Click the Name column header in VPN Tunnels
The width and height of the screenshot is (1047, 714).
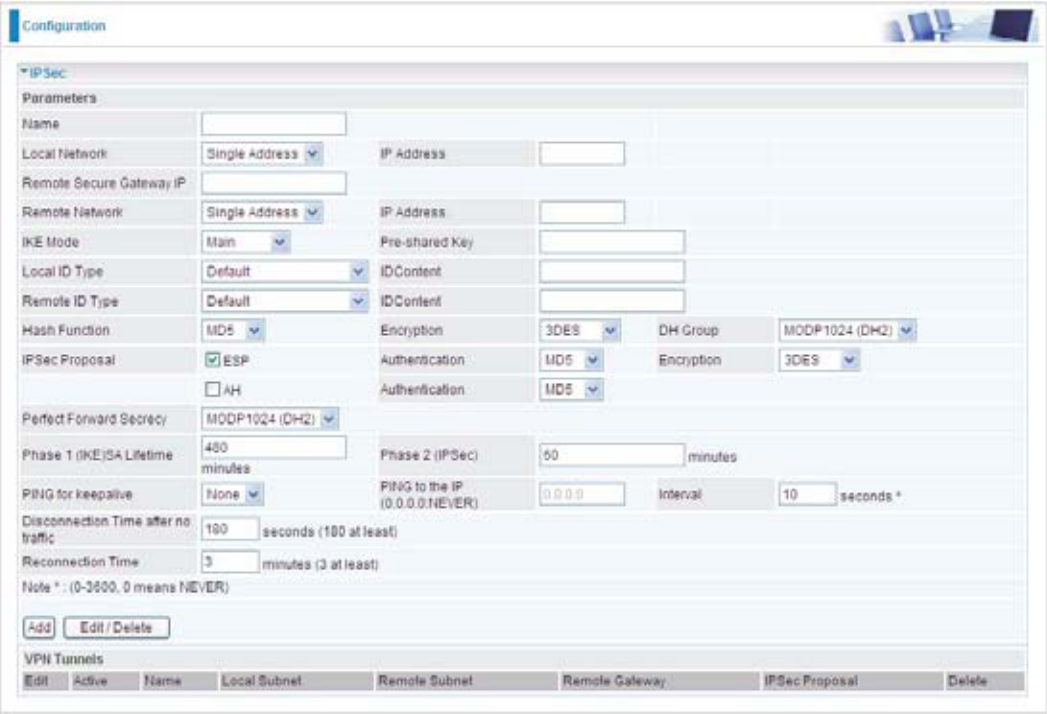click(163, 681)
